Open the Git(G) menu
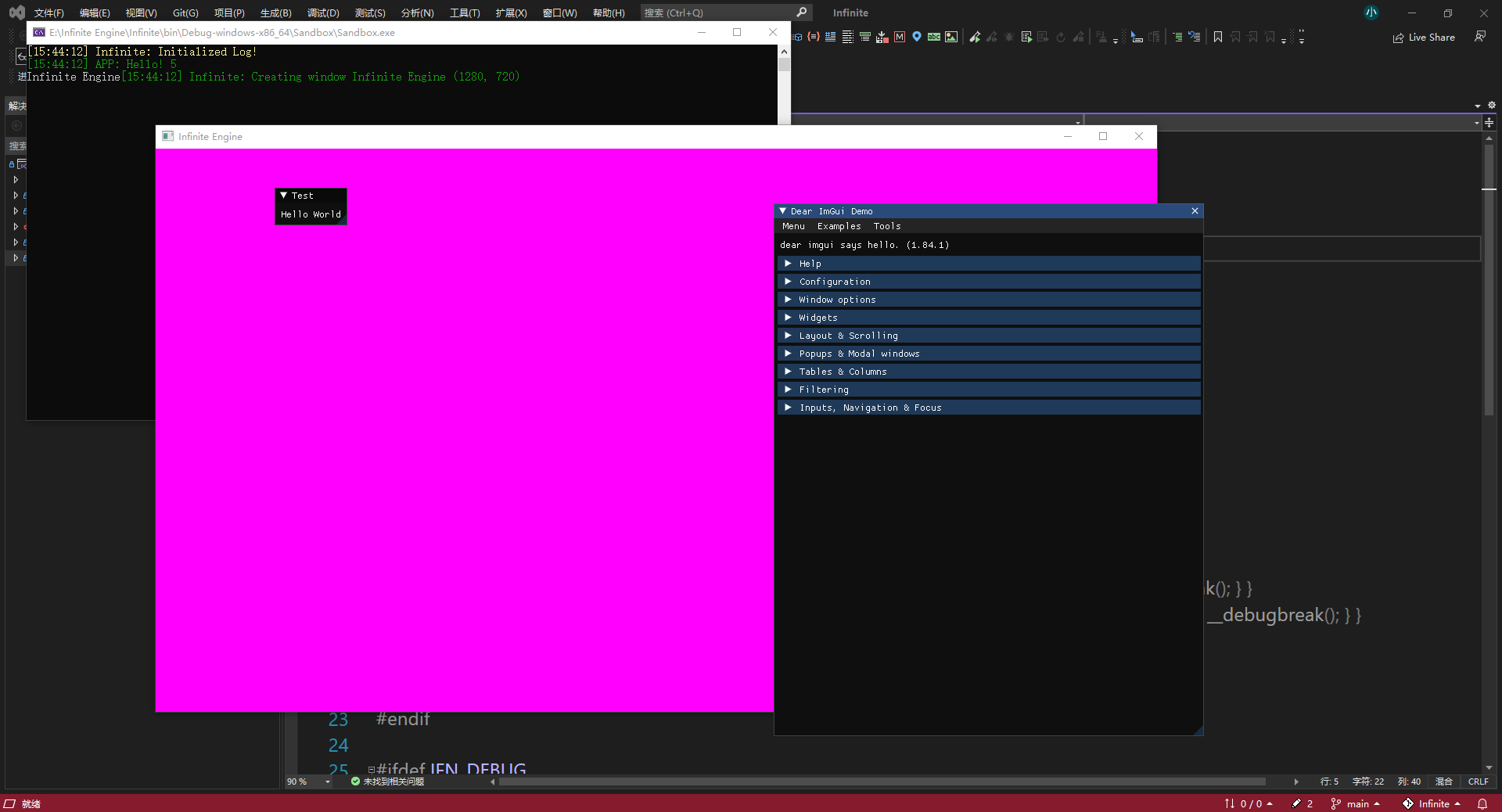The width and height of the screenshot is (1502, 812). pos(185,13)
